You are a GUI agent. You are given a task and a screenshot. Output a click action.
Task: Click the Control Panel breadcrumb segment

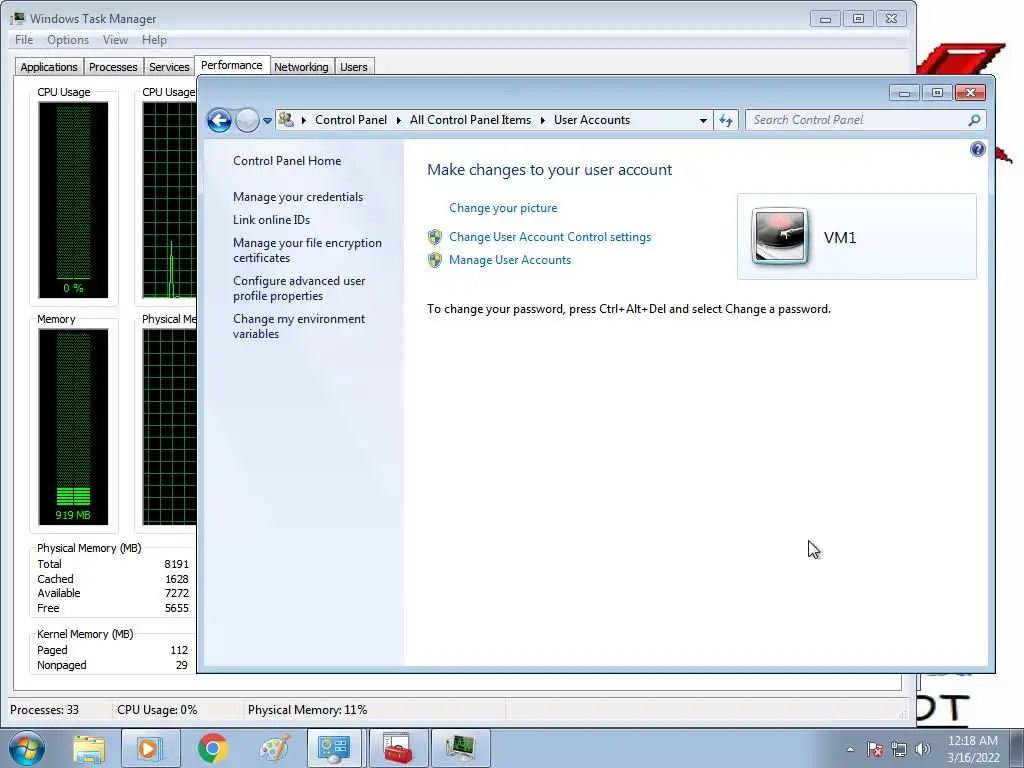click(x=351, y=120)
